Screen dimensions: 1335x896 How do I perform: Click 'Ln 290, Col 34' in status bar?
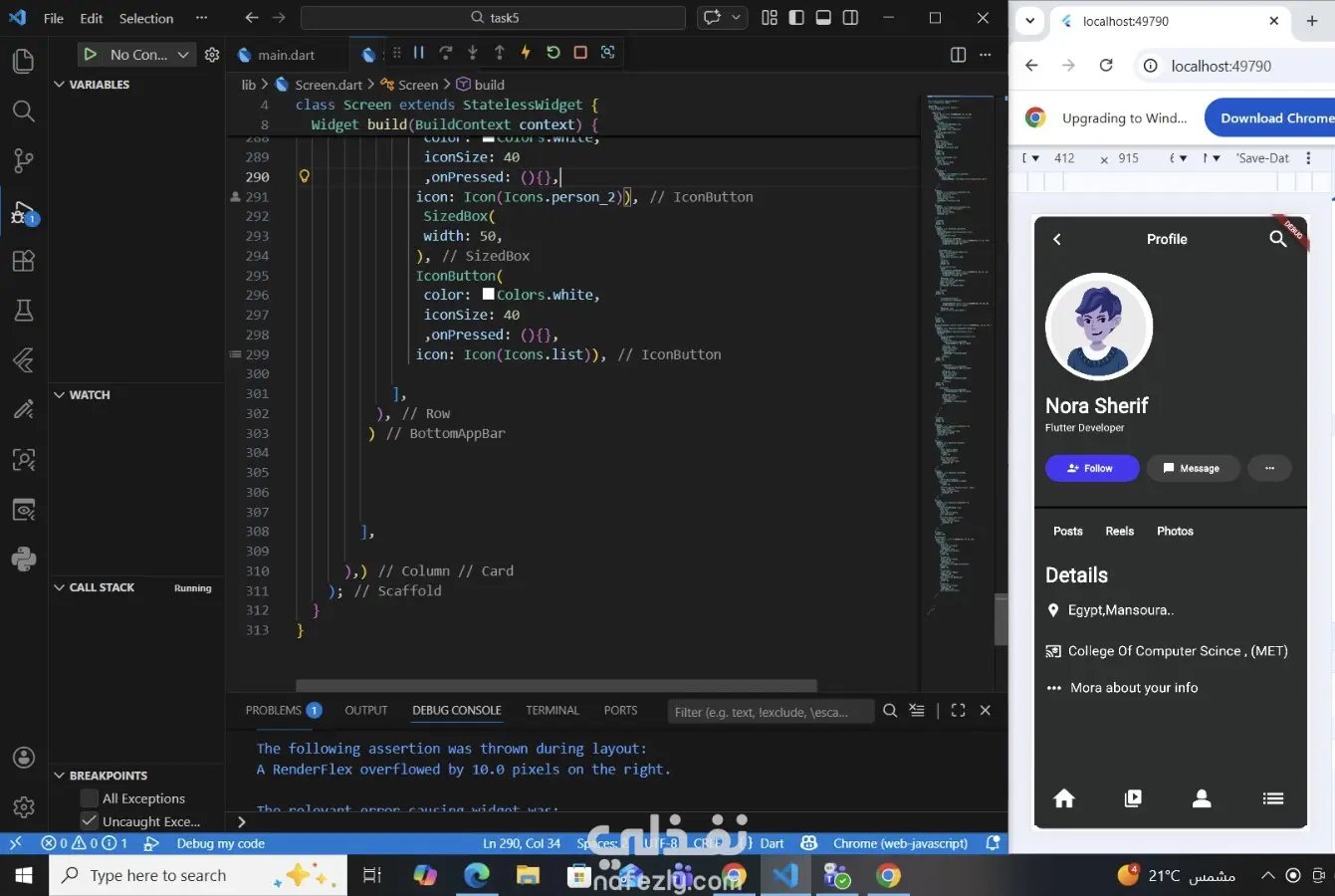click(x=522, y=843)
